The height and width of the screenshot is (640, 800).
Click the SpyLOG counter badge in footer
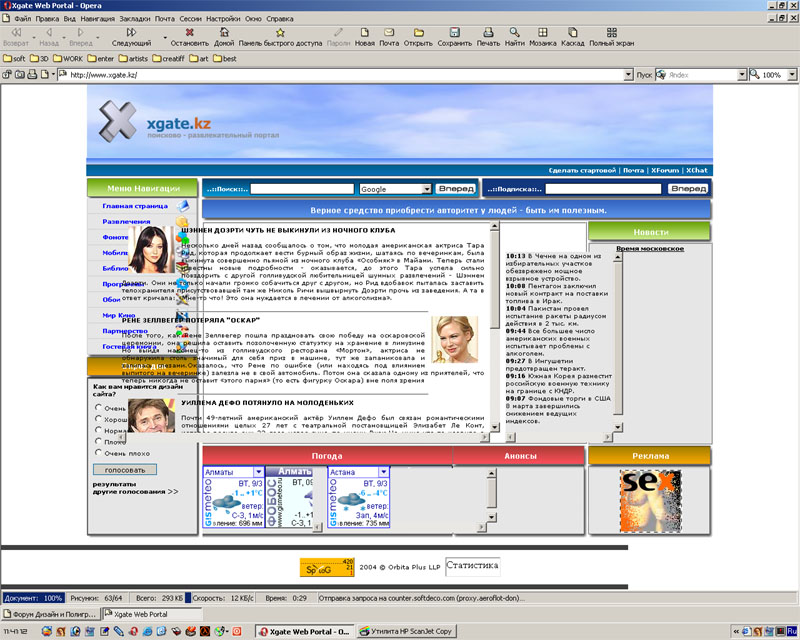coord(327,567)
